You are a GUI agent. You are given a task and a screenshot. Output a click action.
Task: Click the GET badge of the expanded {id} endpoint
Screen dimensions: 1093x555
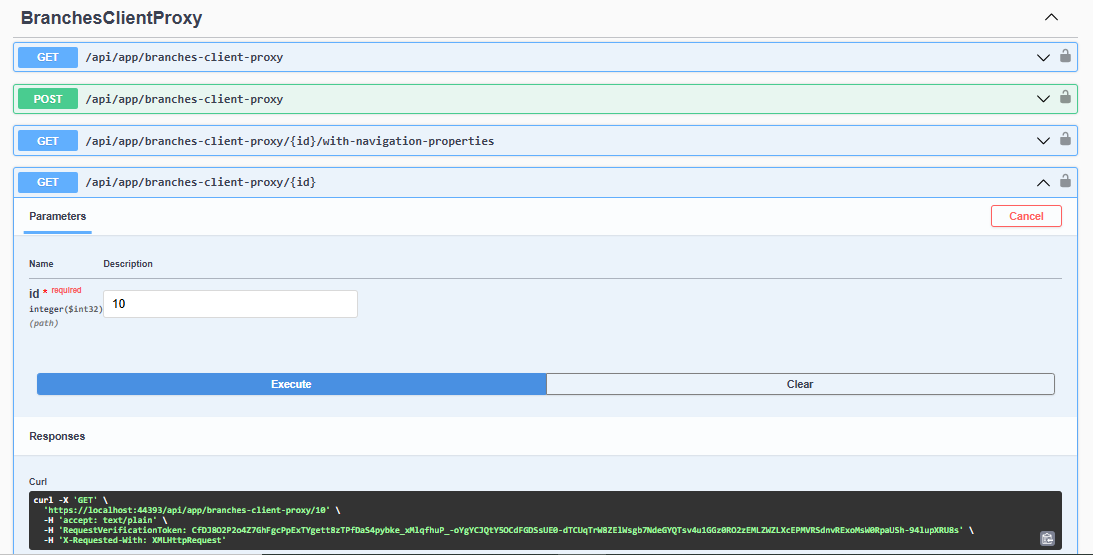(x=48, y=182)
